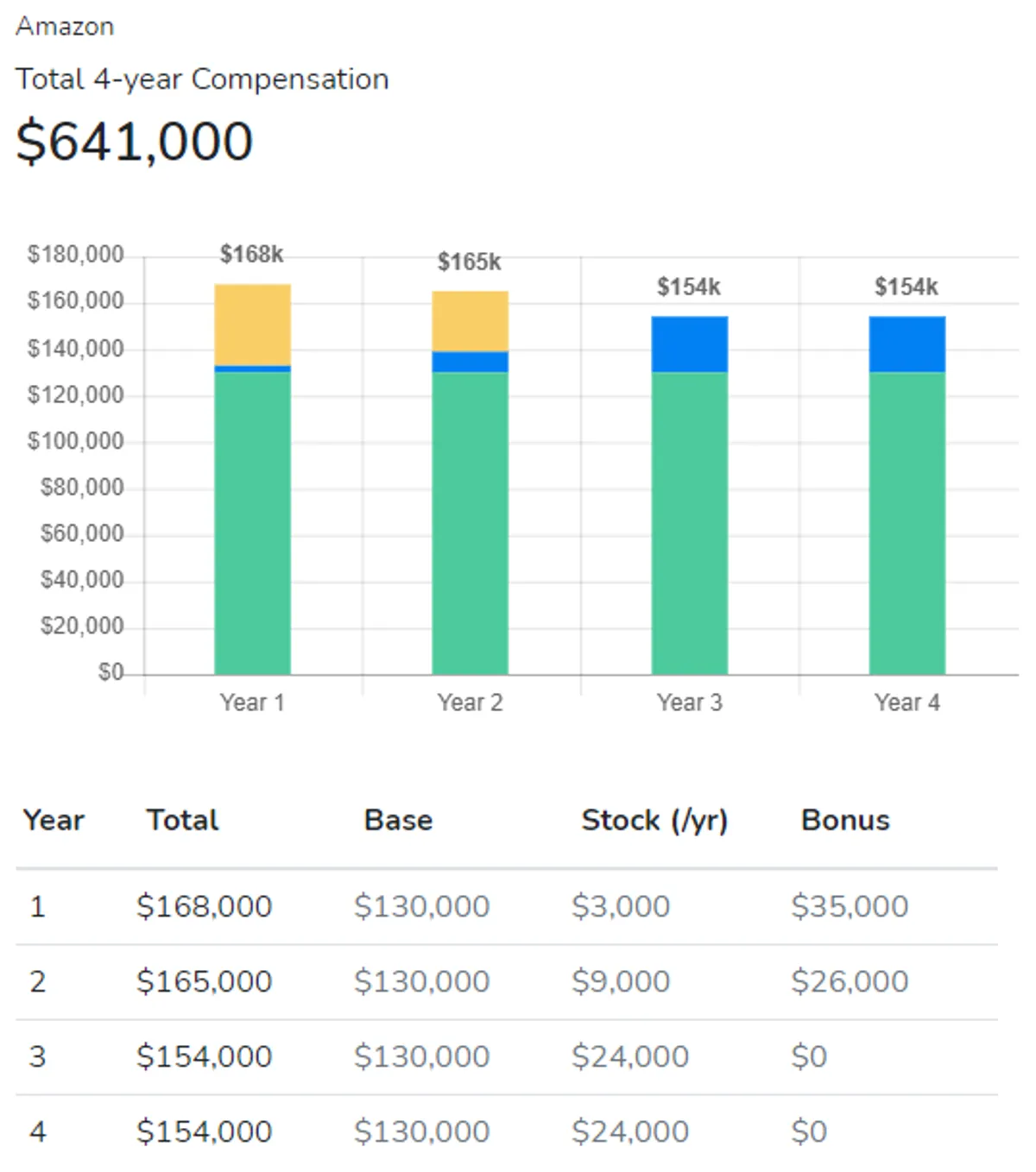Click the $154,000 total cell in row 3
1036x1172 pixels.
click(205, 1056)
